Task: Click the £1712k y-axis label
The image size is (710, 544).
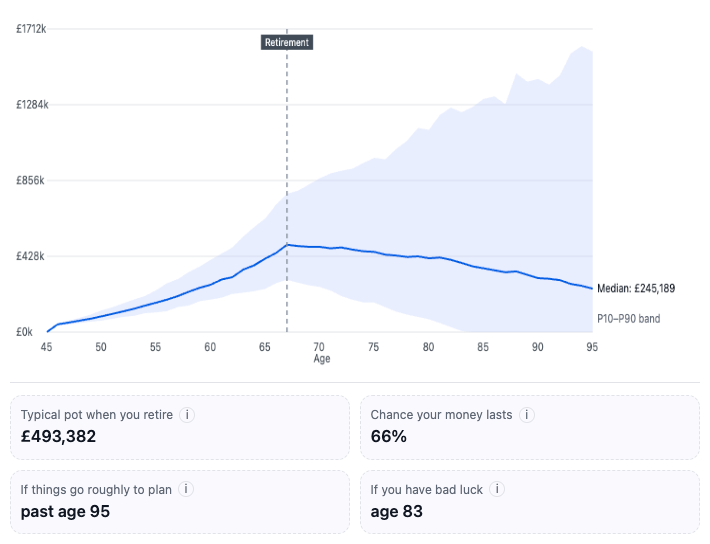Action: pos(31,29)
